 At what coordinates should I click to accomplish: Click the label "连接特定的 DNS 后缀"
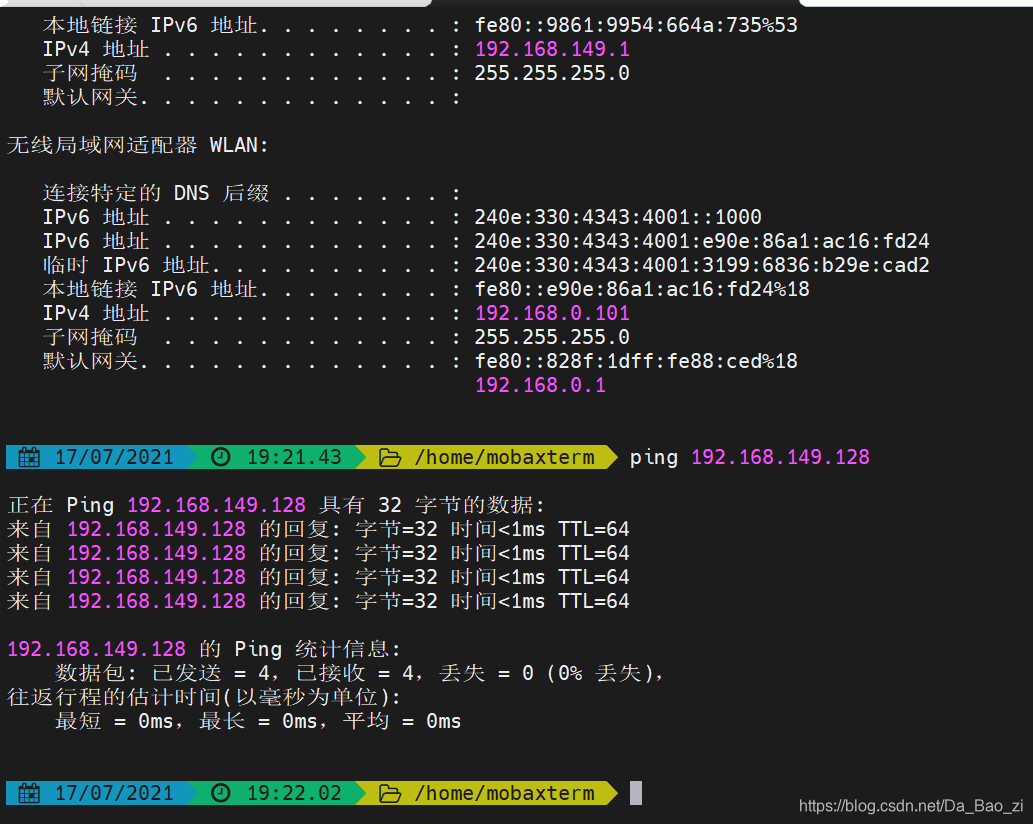[156, 193]
